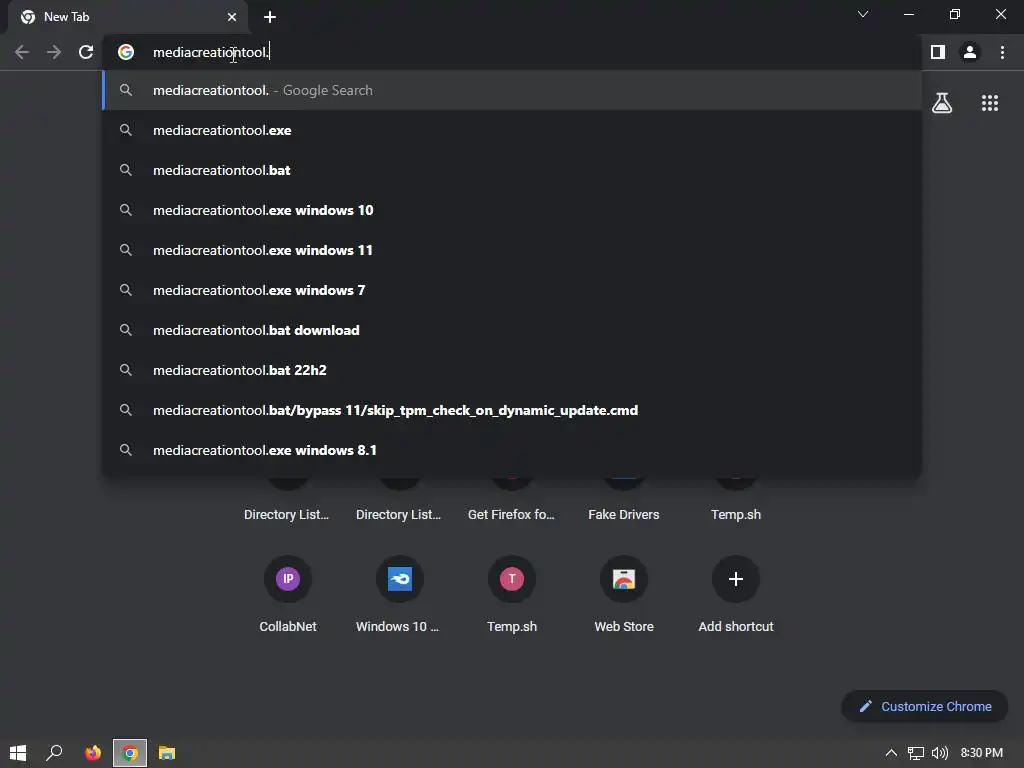The image size is (1024, 768).
Task: Select the New Tab tab
Action: pos(128,17)
